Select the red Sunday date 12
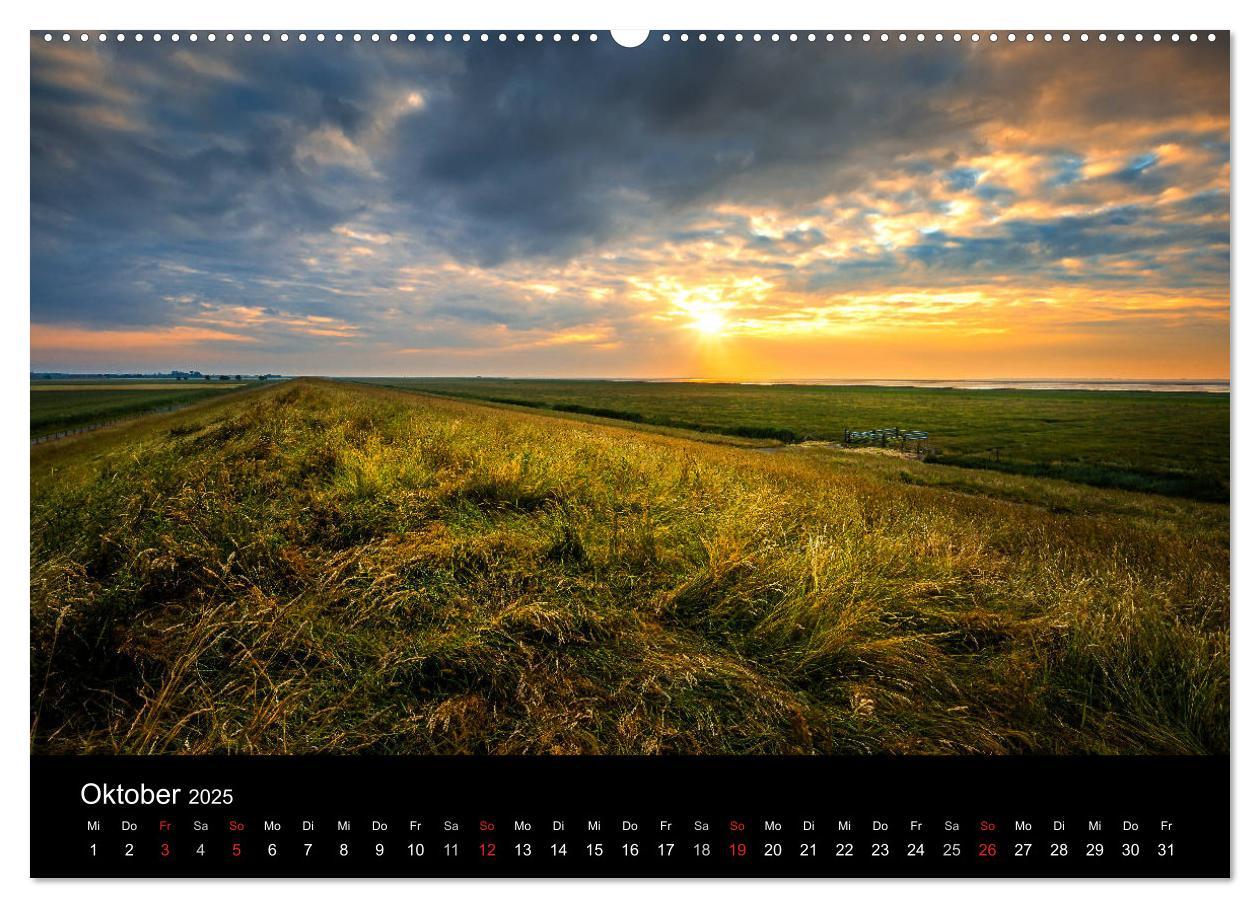Image resolution: width=1260 pixels, height=908 pixels. pos(487,850)
